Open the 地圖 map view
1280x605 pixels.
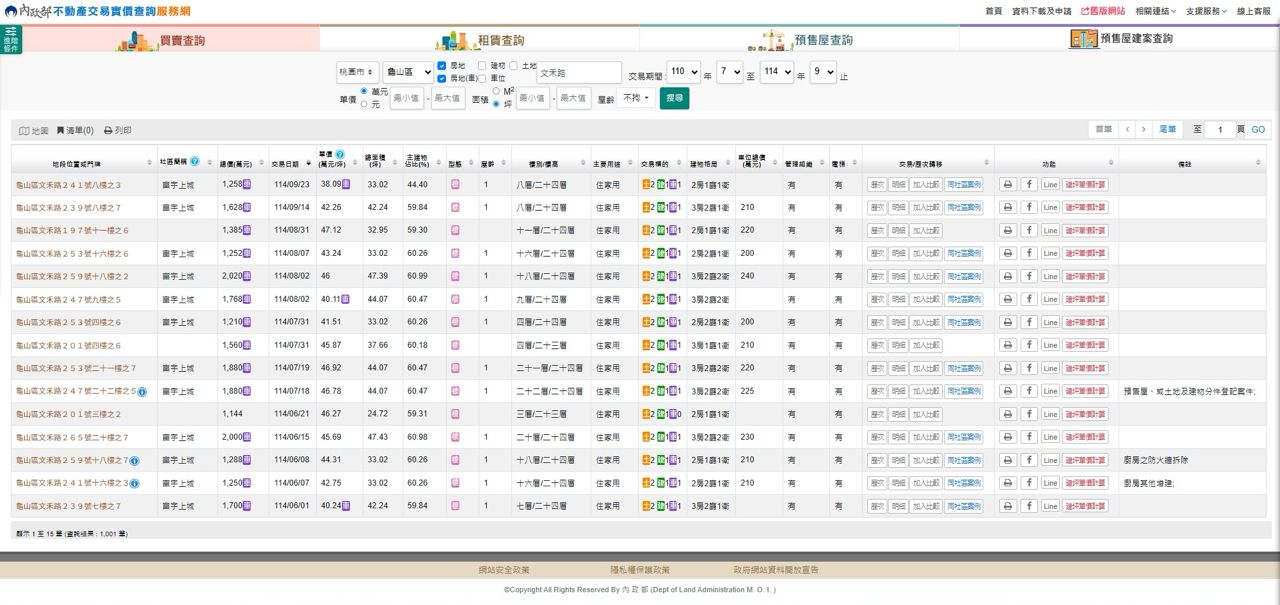tap(33, 131)
